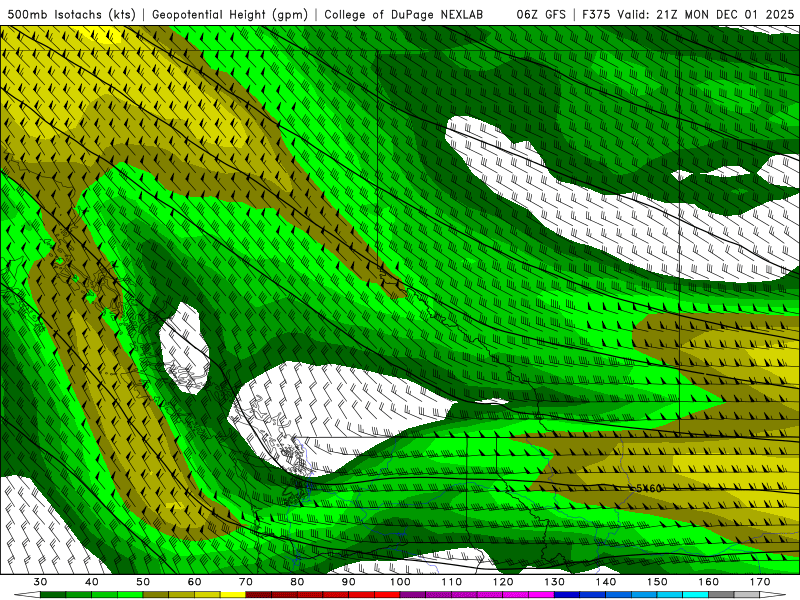The image size is (800, 600).
Task: Click the legend value "160"
Action: coord(709,582)
